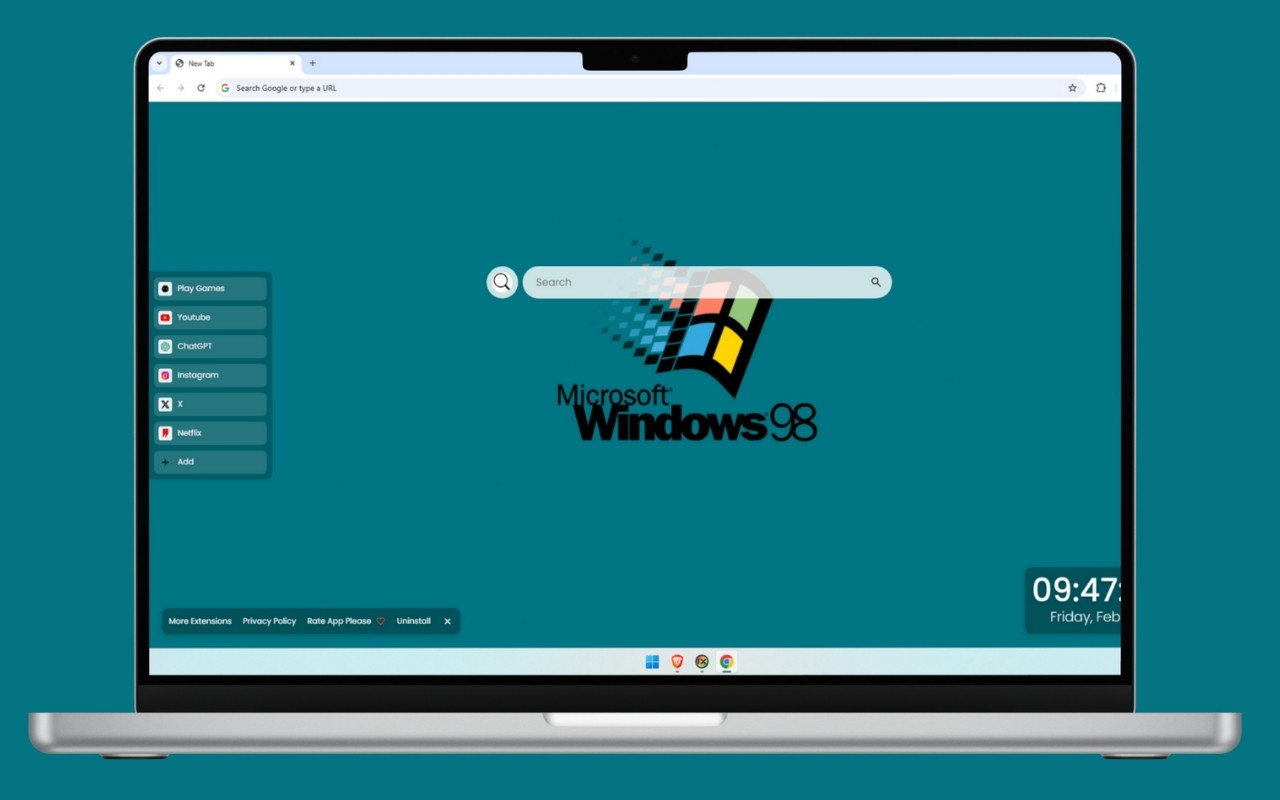
Task: Open the Play Games shortcut
Action: click(x=210, y=288)
